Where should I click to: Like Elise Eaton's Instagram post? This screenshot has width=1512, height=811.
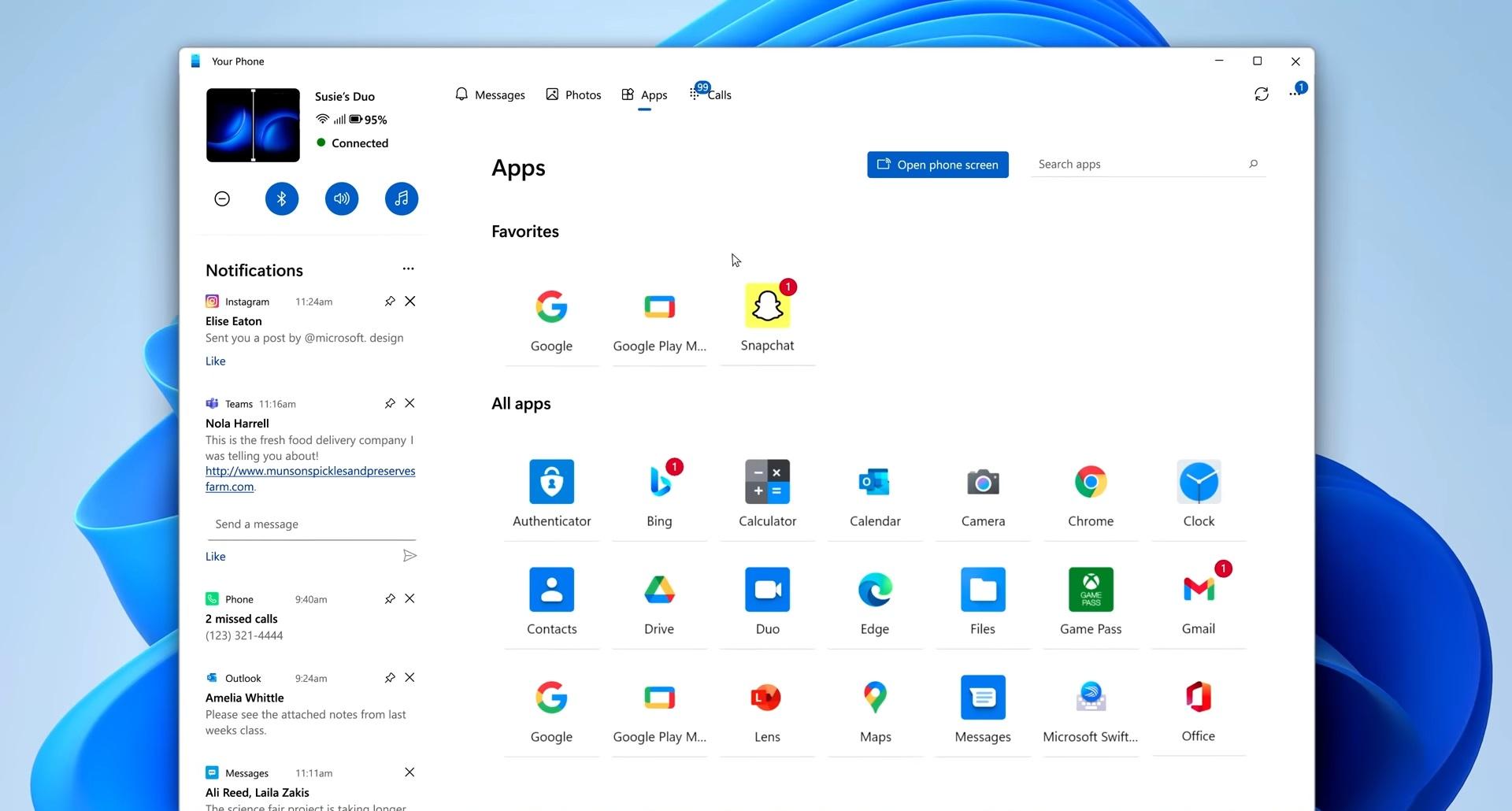[215, 361]
